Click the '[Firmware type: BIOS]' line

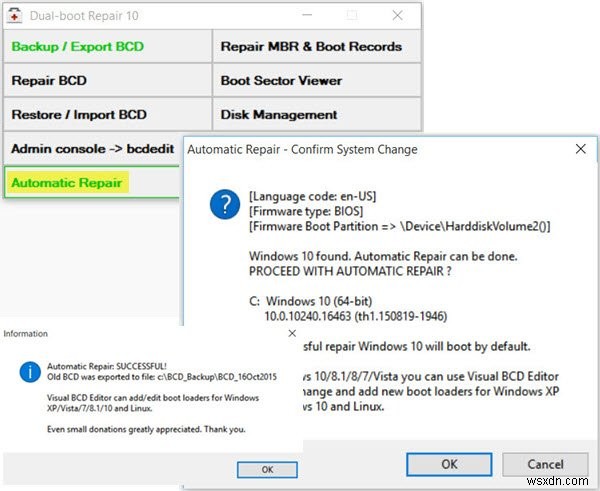click(306, 211)
